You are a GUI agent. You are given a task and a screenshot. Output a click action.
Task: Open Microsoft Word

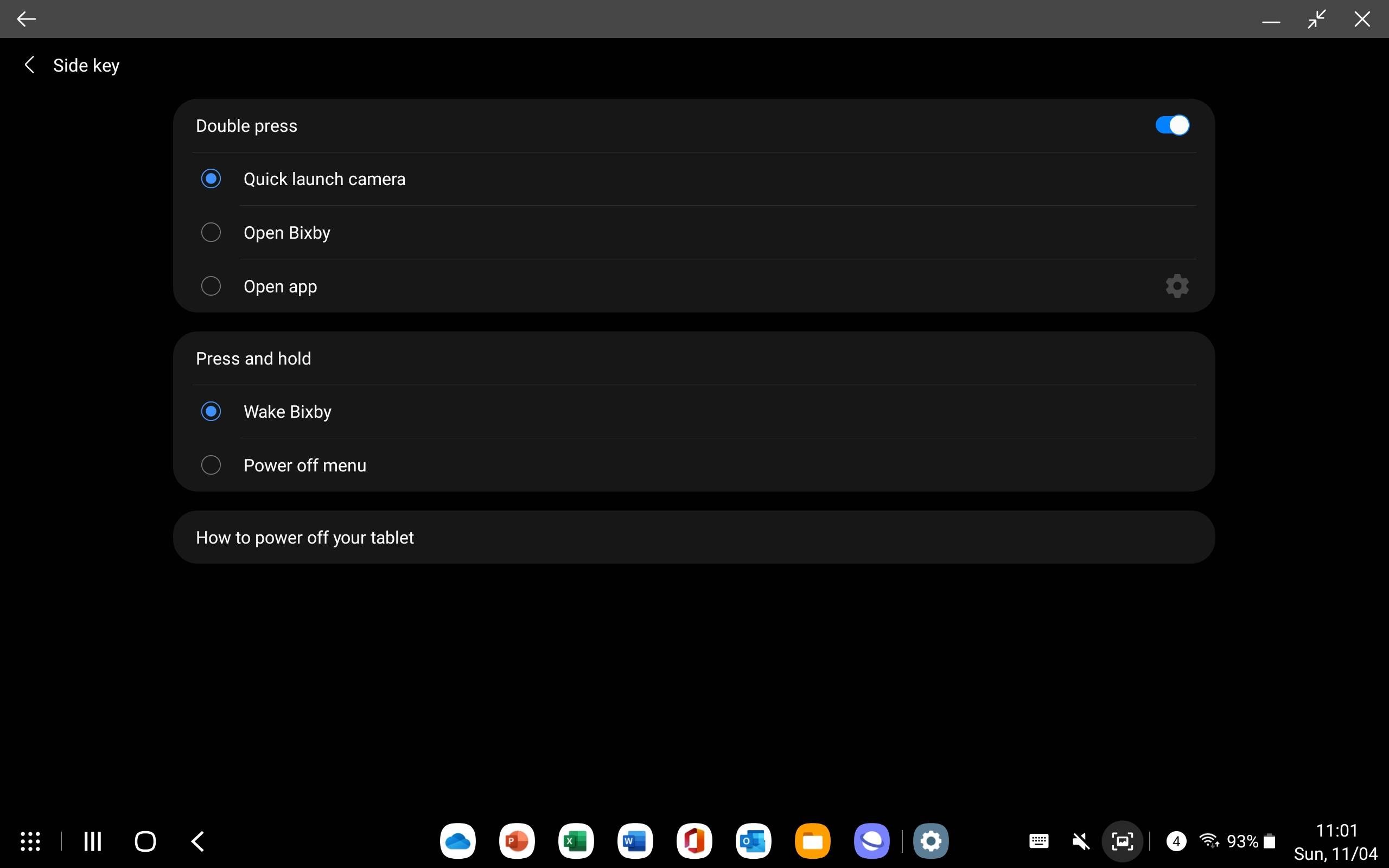(634, 840)
